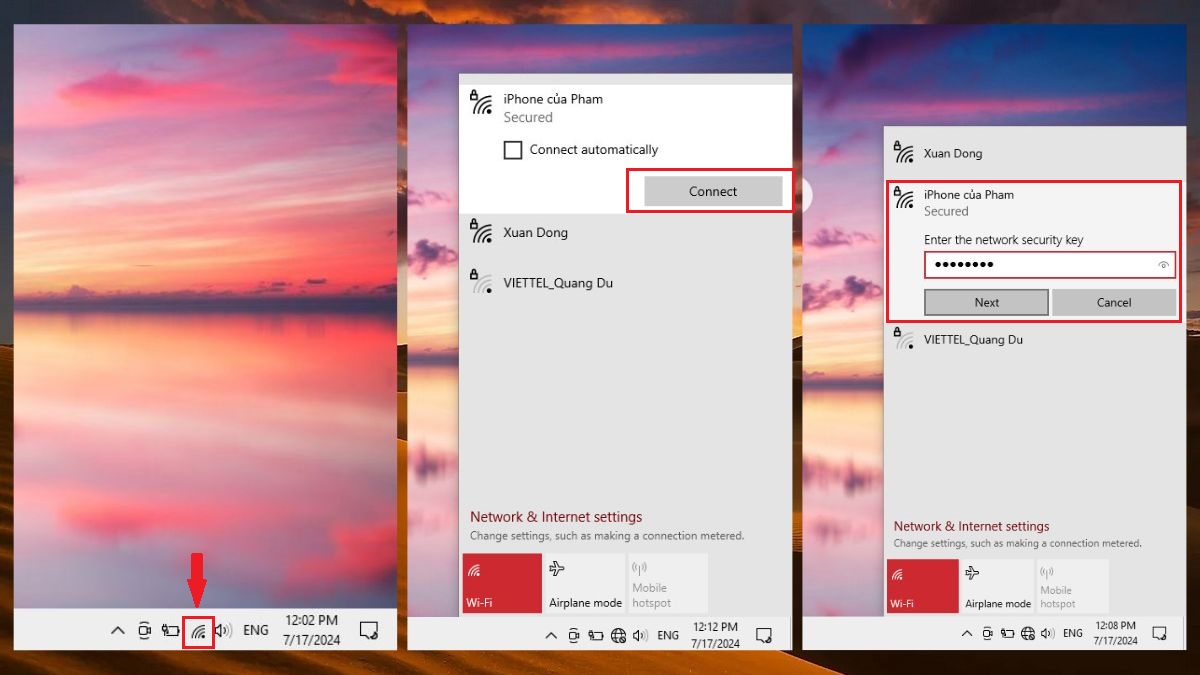Open the 12:08 PM clock and date
1200x675 pixels.
pyautogui.click(x=1115, y=633)
